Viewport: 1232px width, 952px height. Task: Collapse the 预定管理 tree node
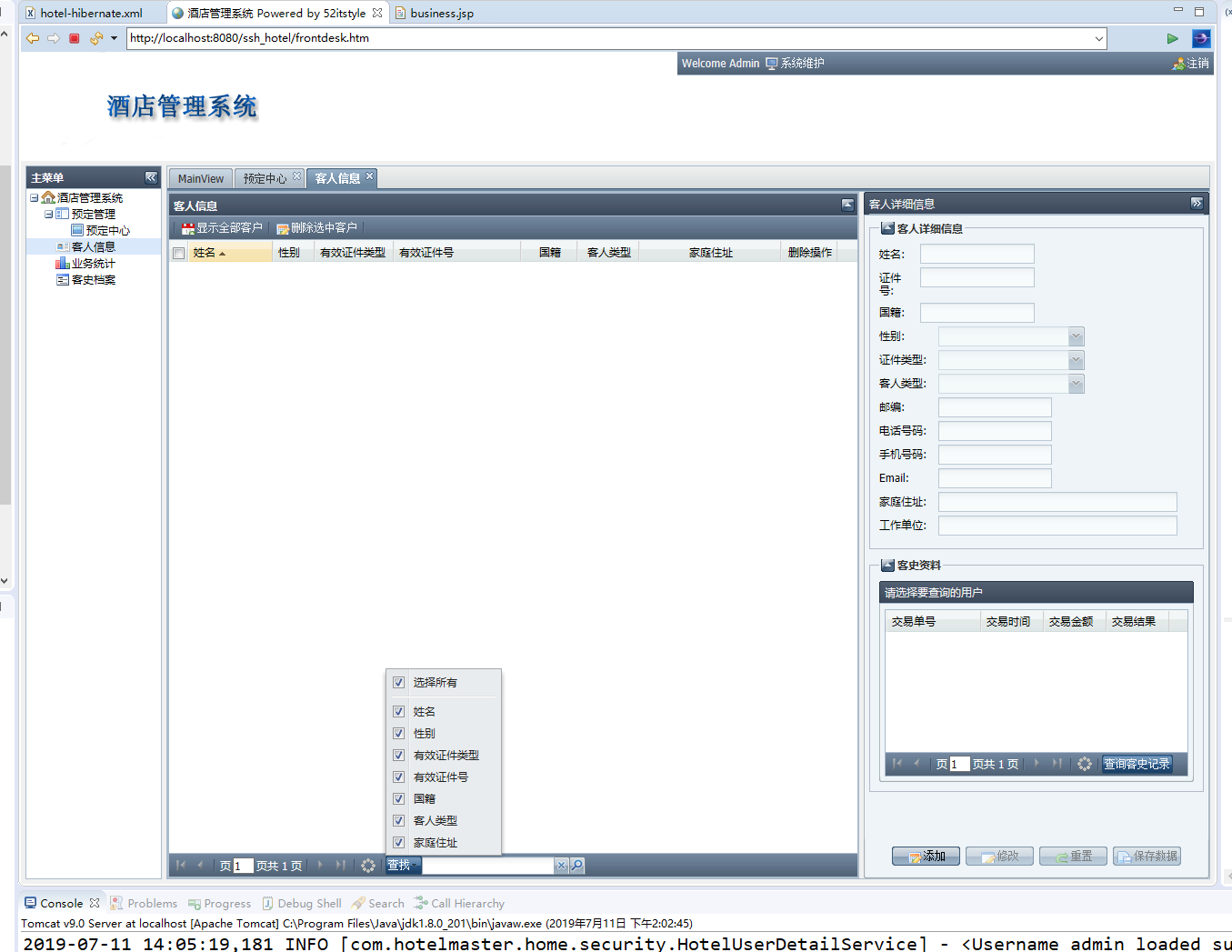[48, 214]
